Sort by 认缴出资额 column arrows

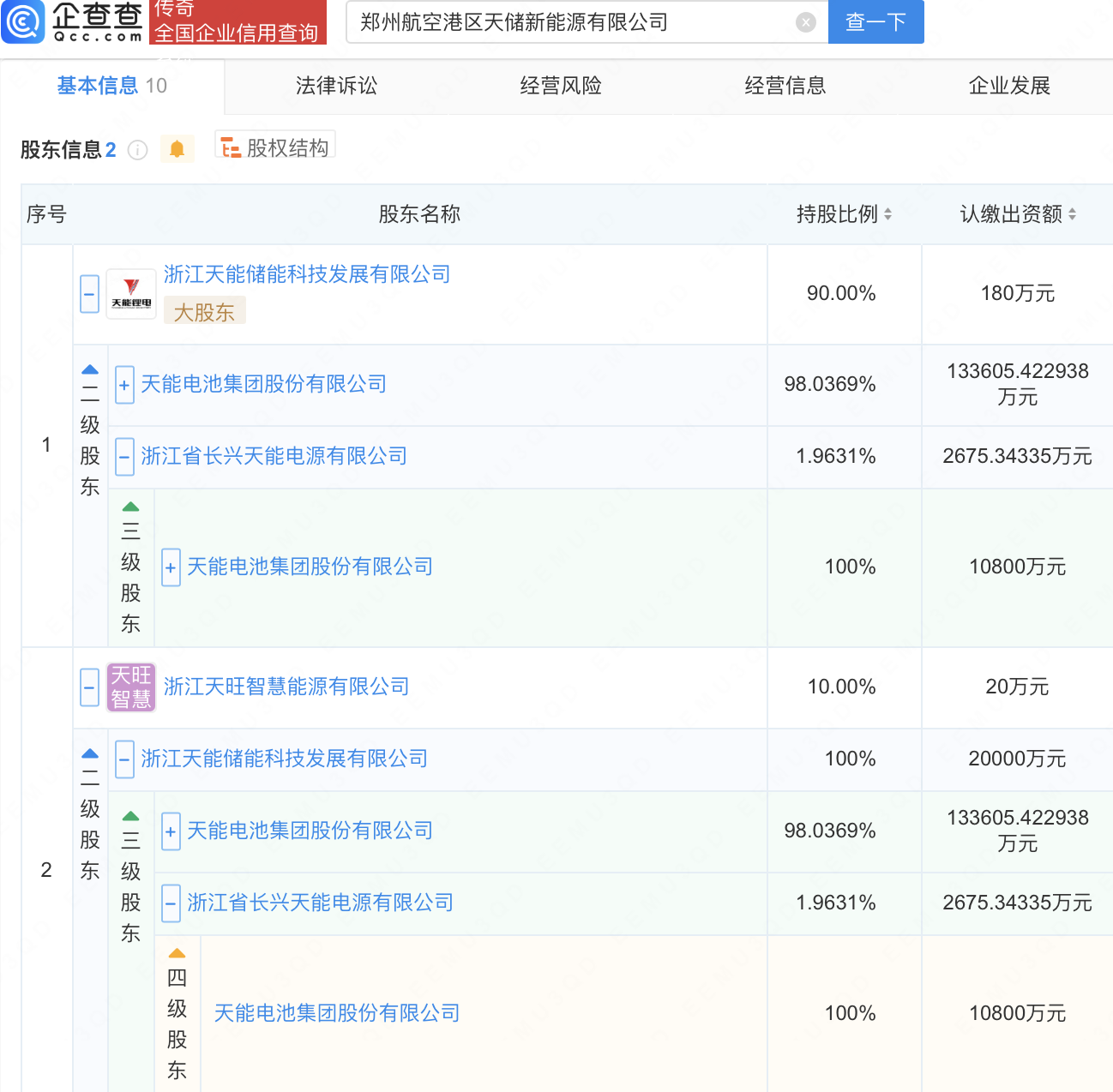pyautogui.click(x=1072, y=214)
